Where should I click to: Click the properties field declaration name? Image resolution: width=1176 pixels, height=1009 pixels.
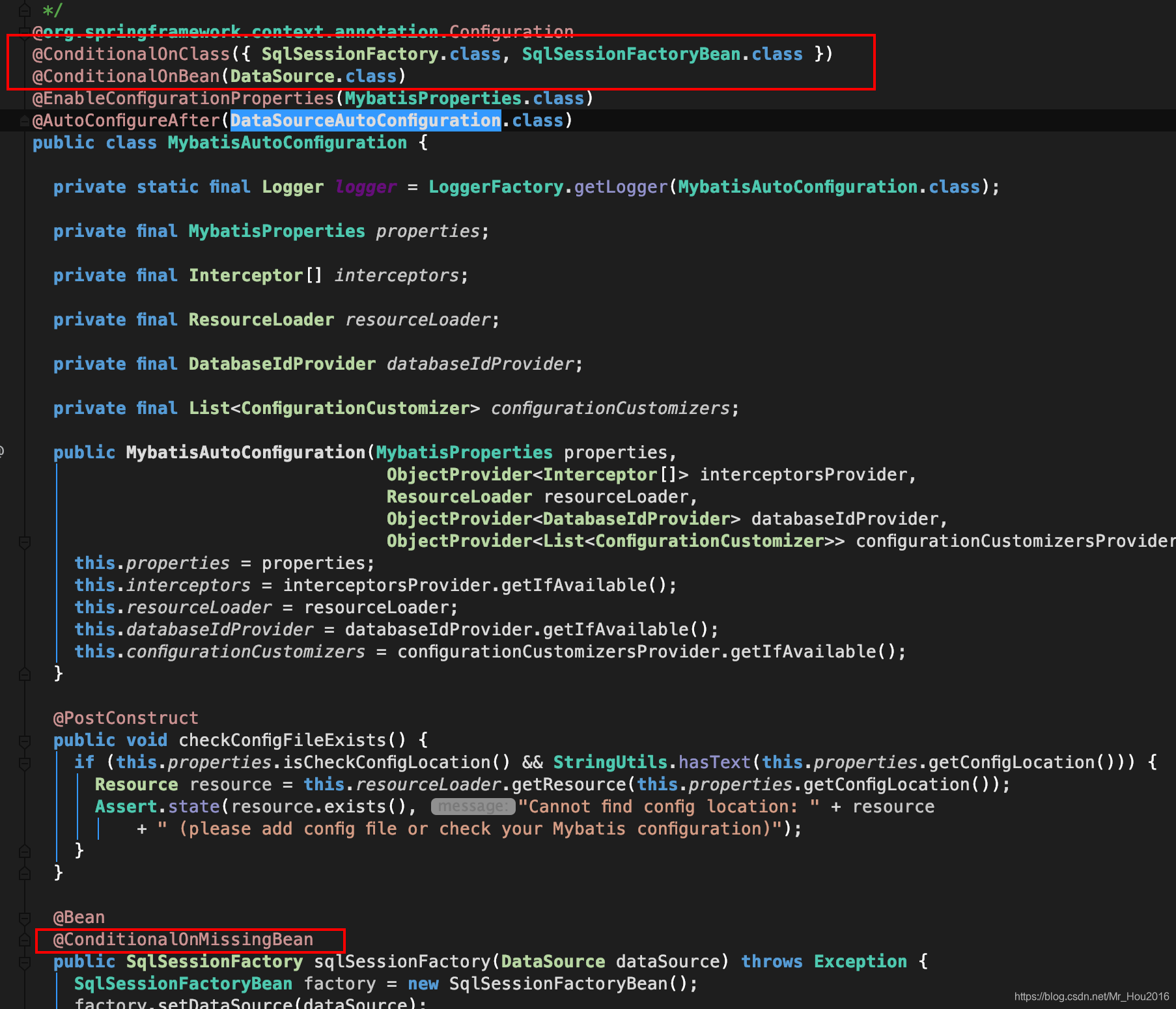[x=428, y=231]
